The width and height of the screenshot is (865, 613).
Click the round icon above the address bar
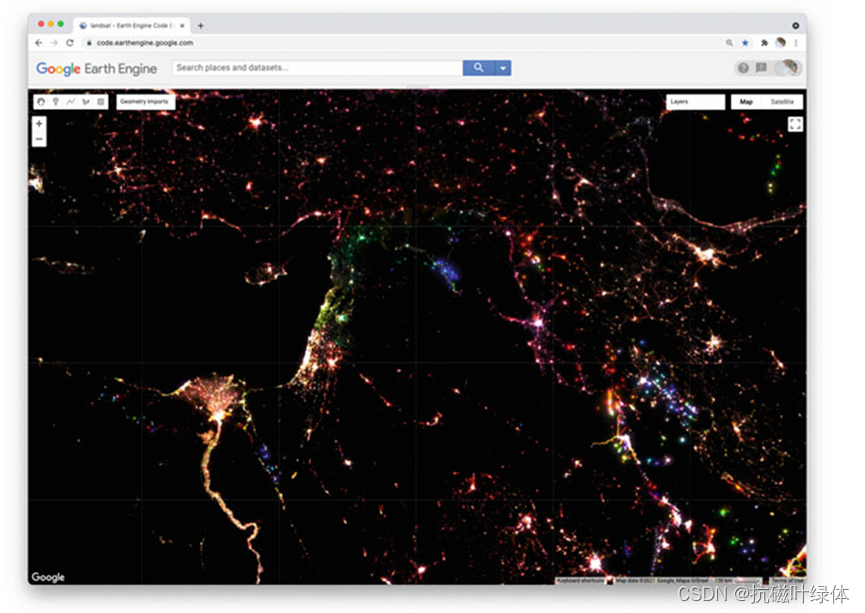pyautogui.click(x=795, y=25)
